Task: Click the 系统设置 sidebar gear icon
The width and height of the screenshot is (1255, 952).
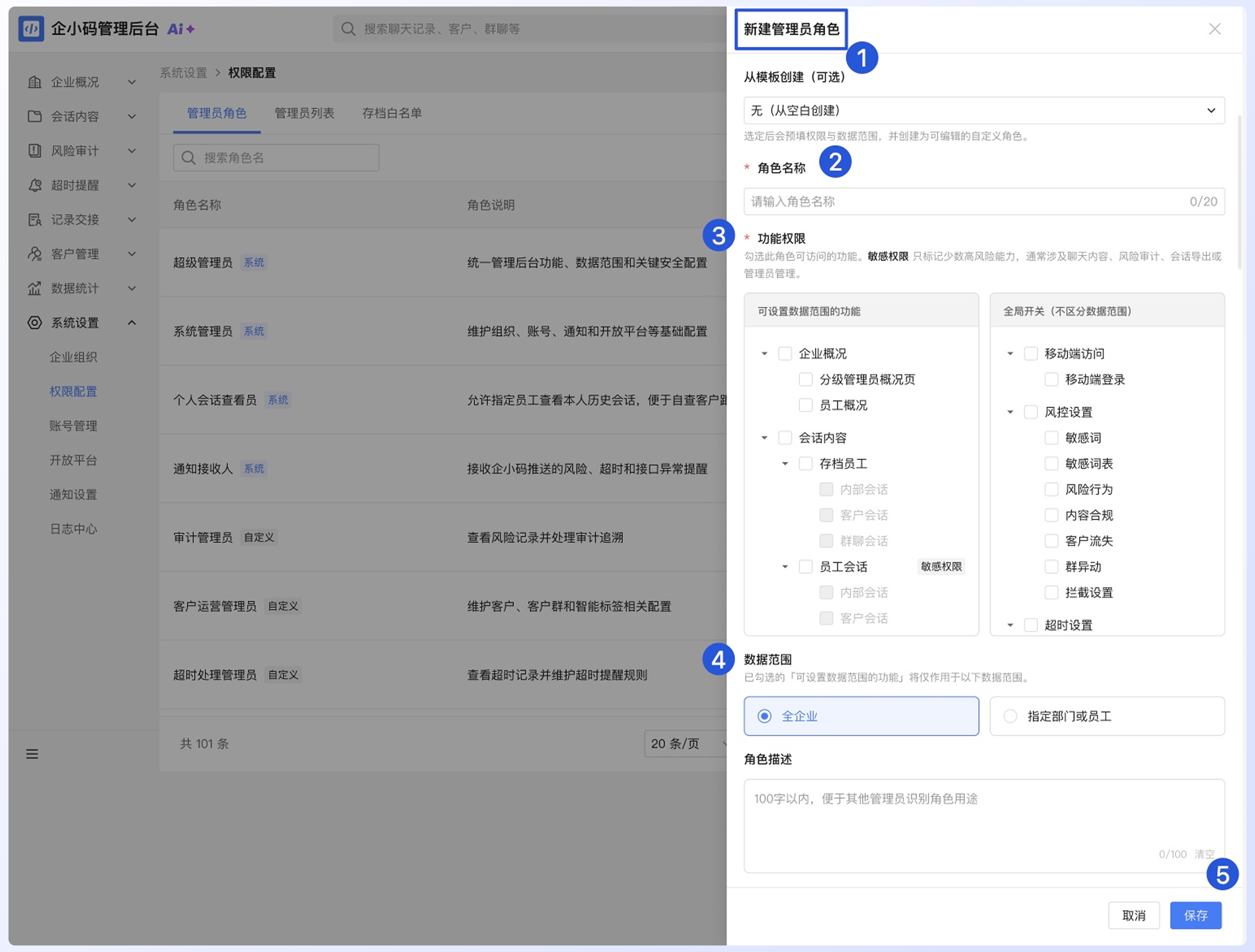Action: 35,323
